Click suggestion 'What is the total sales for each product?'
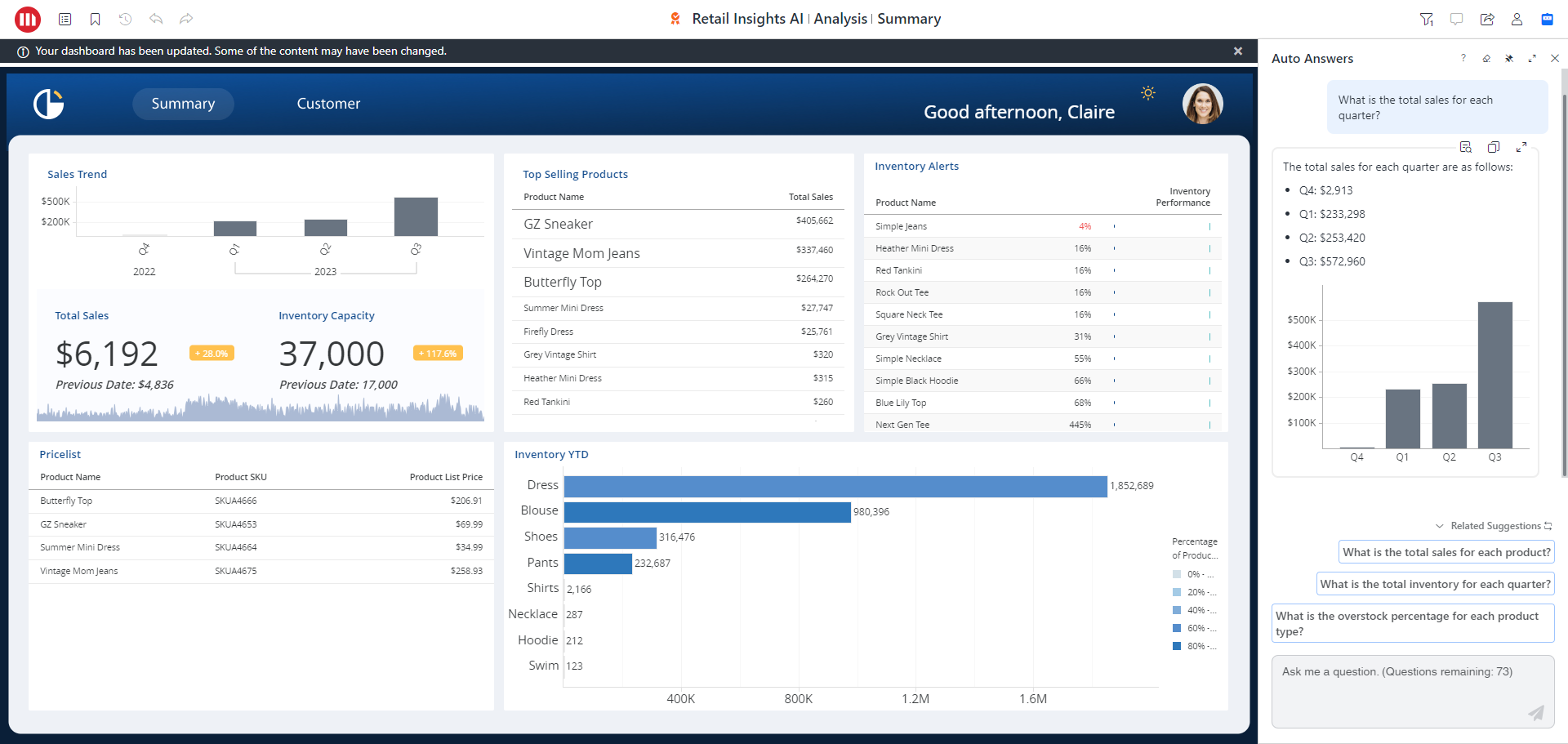The height and width of the screenshot is (744, 1568). click(x=1446, y=552)
